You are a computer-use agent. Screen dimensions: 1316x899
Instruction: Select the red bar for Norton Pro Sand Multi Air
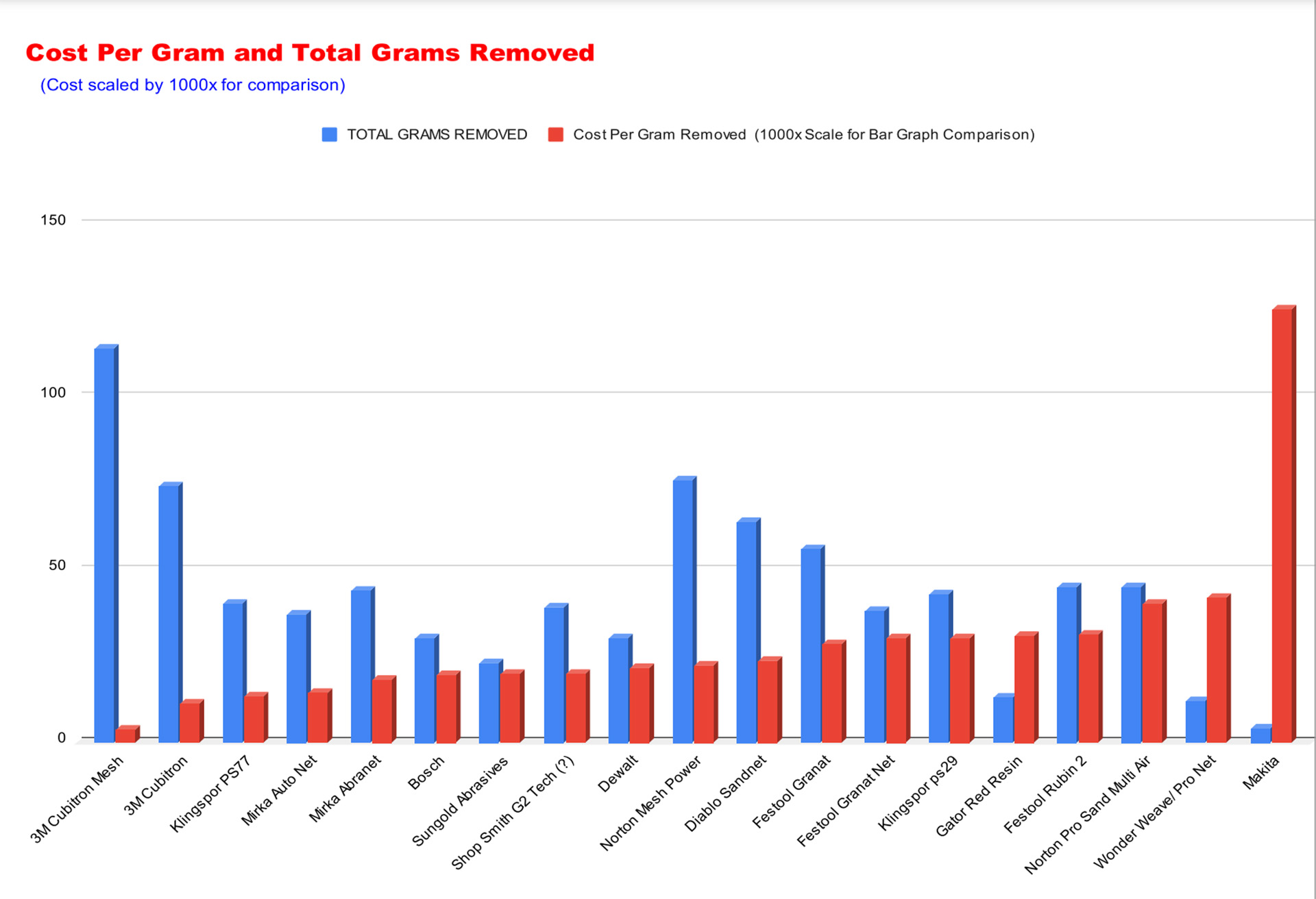point(1155,672)
